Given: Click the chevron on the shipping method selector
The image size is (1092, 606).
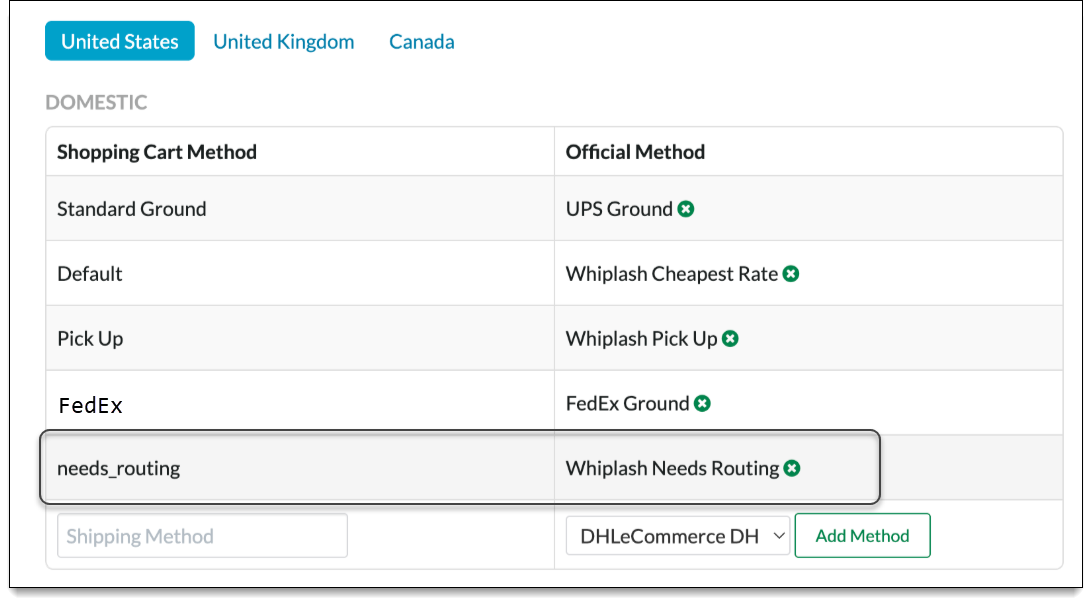Looking at the screenshot, I should [778, 535].
